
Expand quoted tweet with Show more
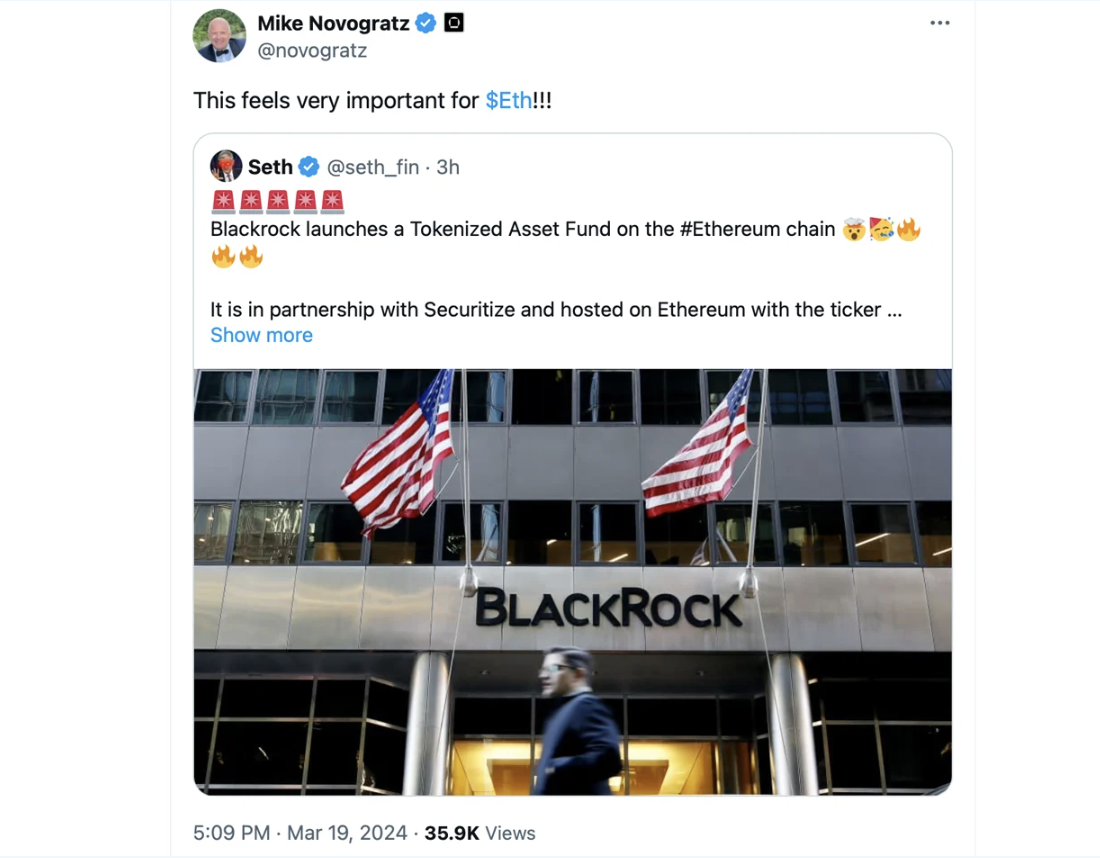click(261, 335)
